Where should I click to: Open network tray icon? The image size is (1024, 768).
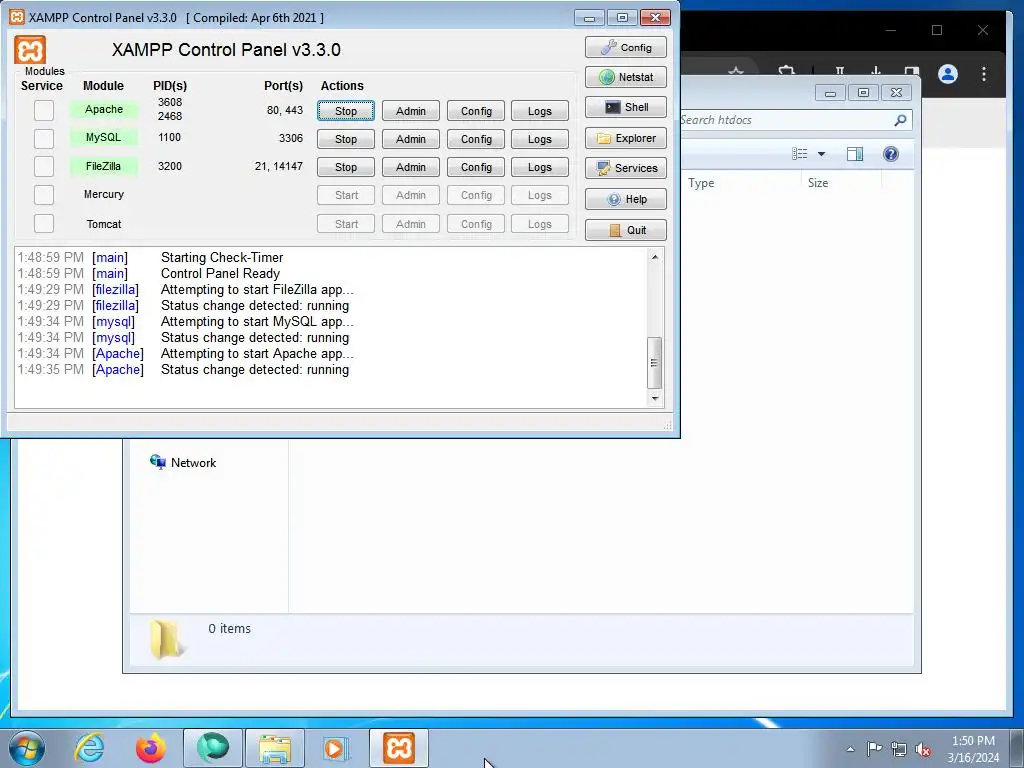click(x=899, y=749)
